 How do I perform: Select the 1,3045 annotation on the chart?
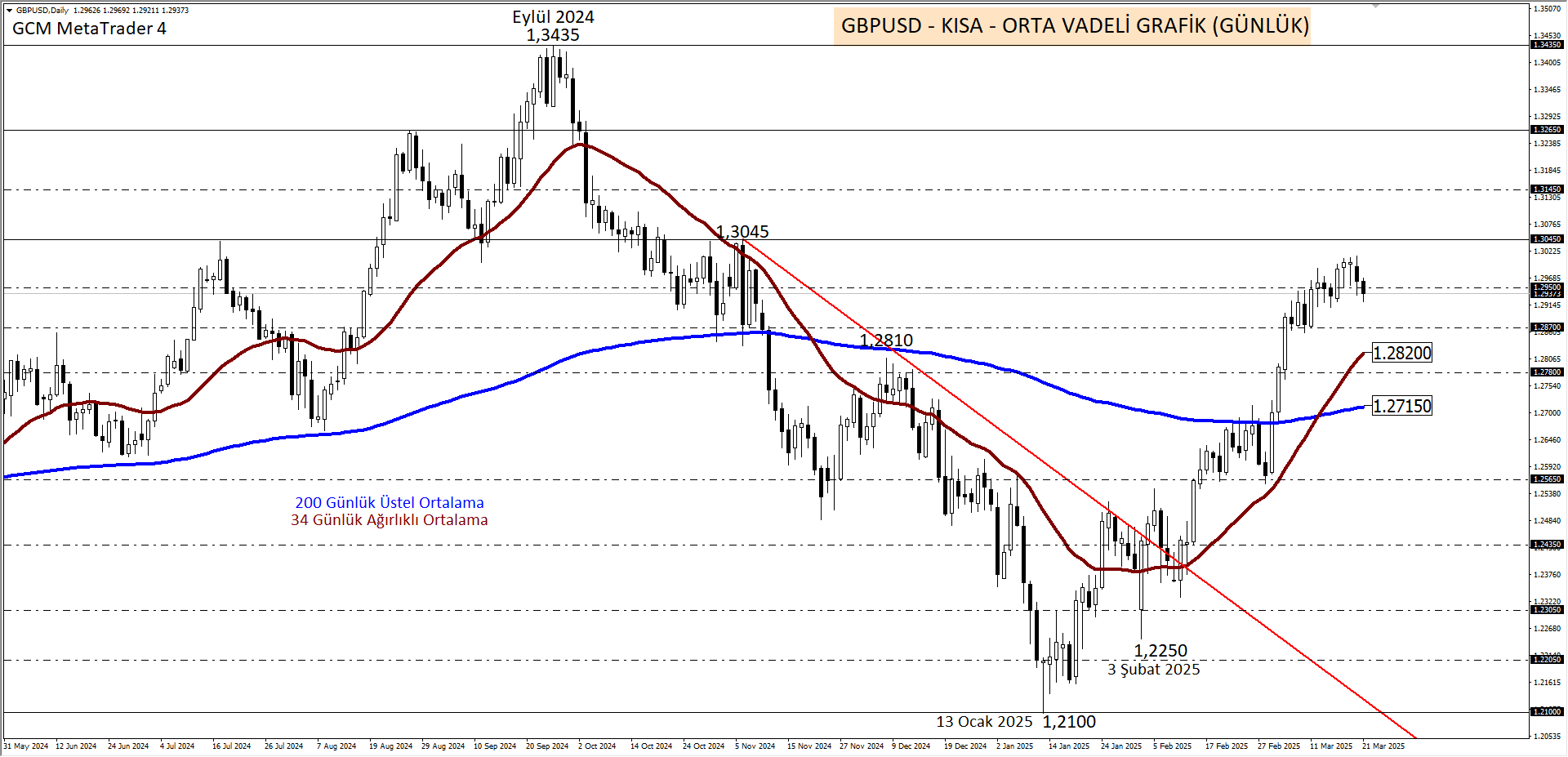pyautogui.click(x=742, y=232)
